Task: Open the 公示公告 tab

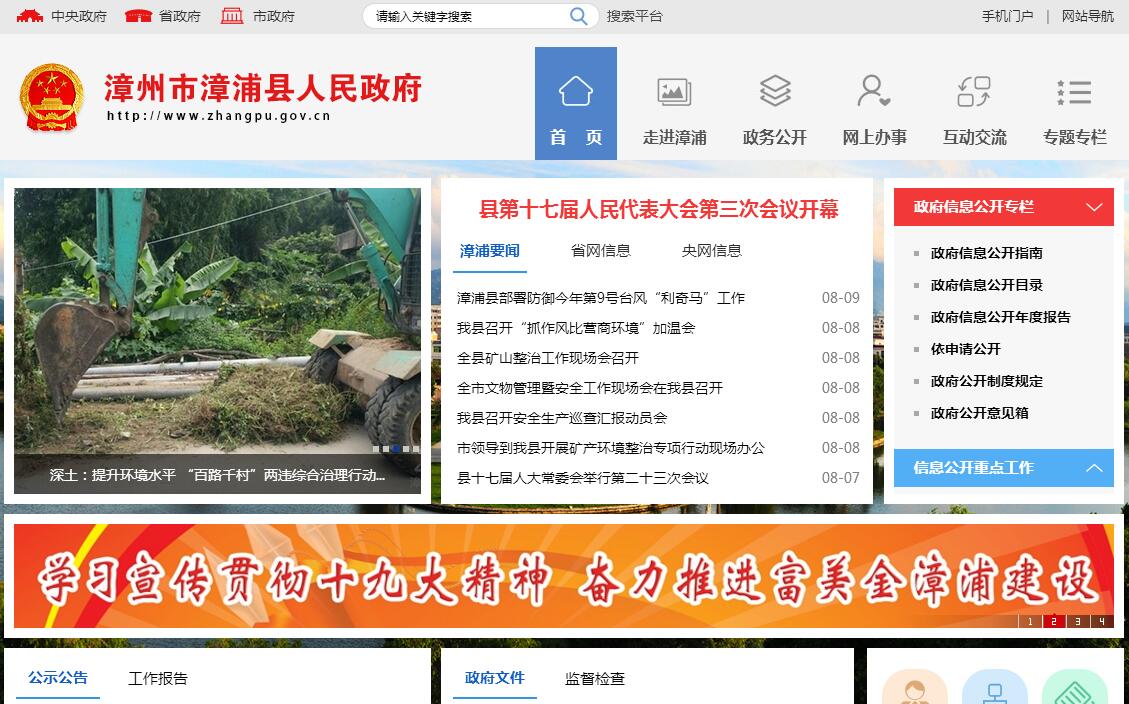Action: 58,677
